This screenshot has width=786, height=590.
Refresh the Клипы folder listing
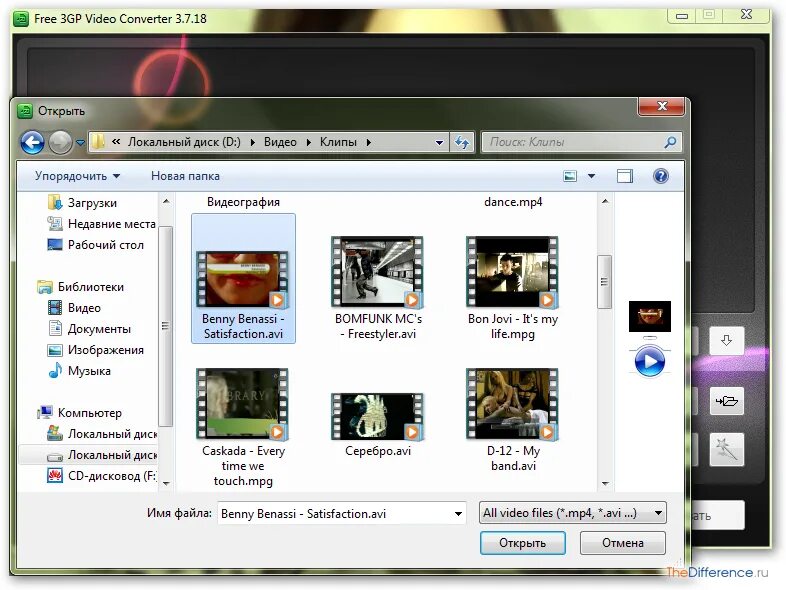[x=462, y=143]
